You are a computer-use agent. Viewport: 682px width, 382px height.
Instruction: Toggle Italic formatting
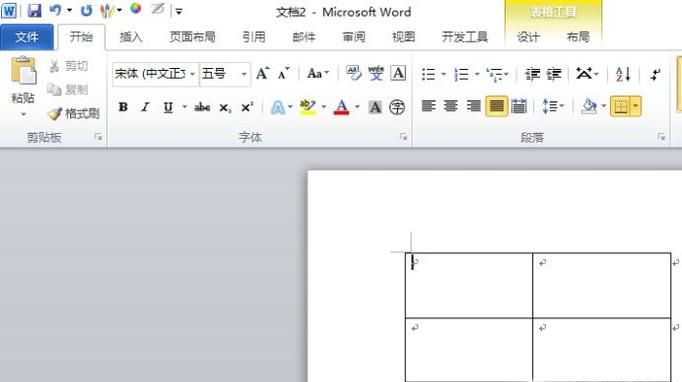tap(145, 107)
